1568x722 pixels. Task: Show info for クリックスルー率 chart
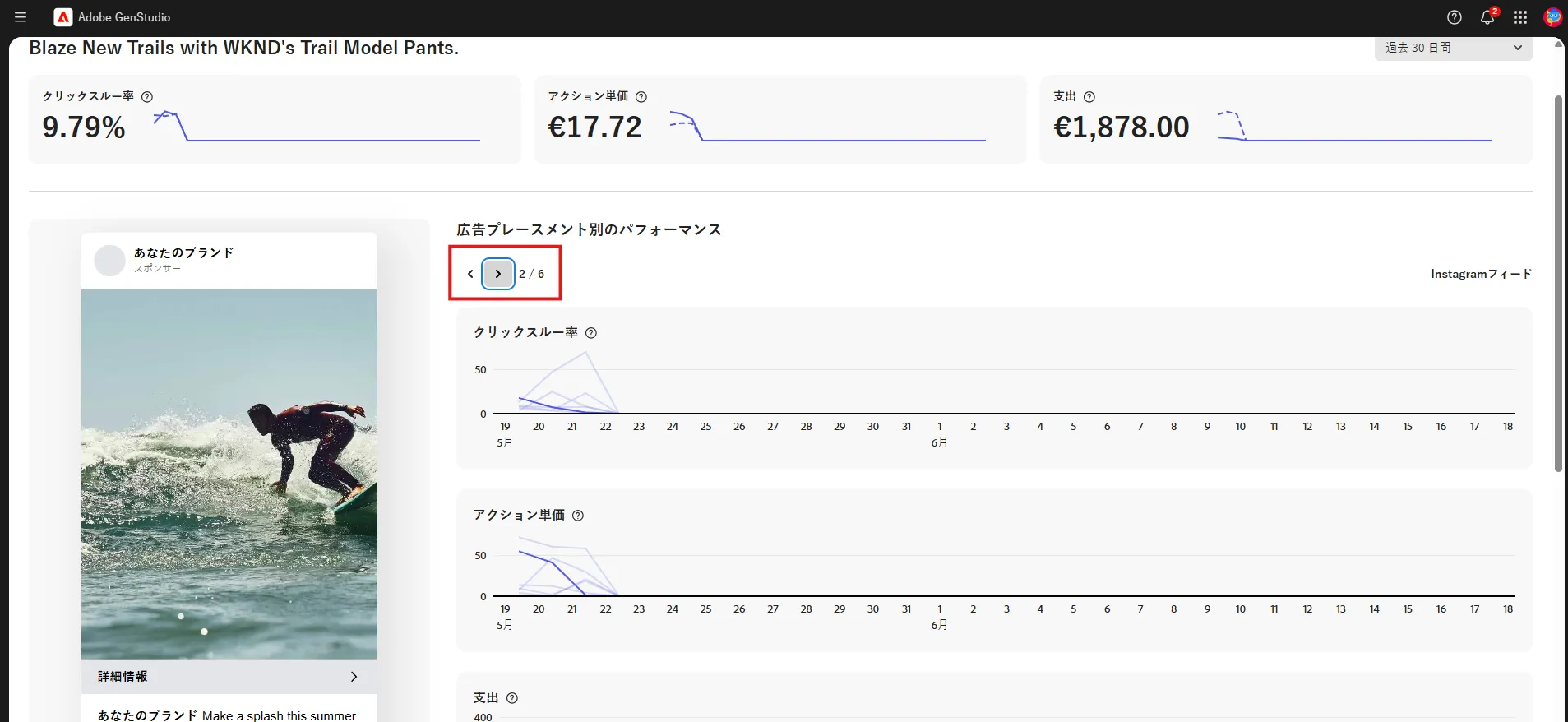[x=591, y=333]
